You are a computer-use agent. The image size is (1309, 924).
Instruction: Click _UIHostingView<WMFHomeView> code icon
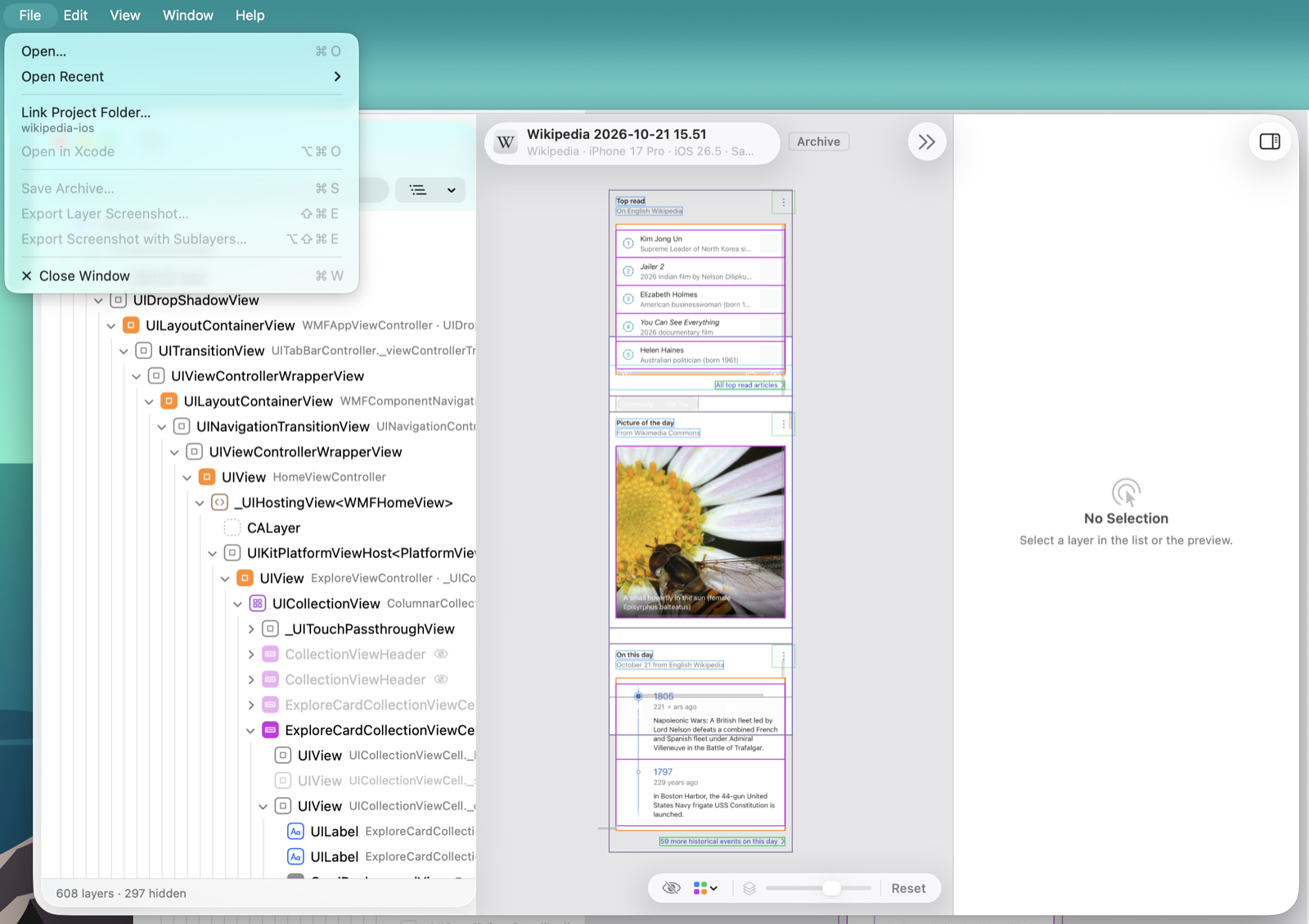pyautogui.click(x=219, y=503)
